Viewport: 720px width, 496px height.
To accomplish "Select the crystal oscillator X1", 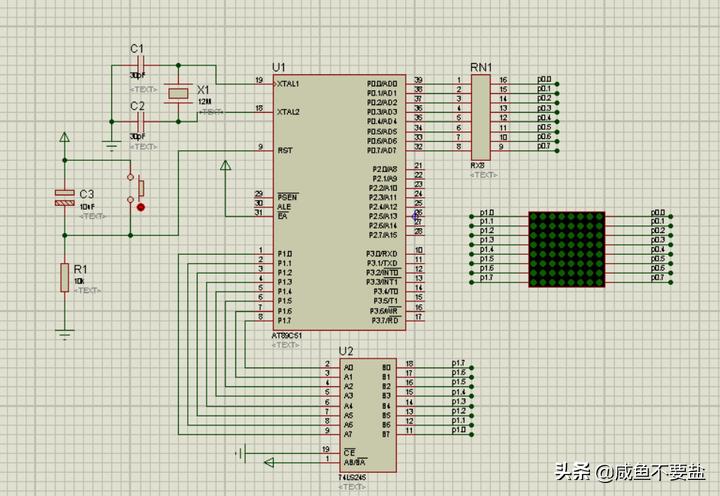I will [178, 93].
